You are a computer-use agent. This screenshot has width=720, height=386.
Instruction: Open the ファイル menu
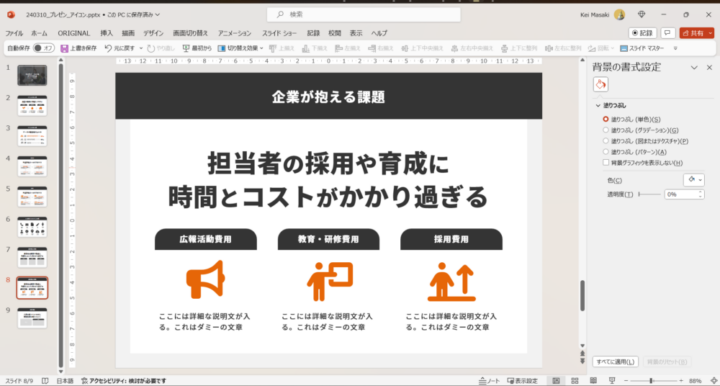[x=14, y=33]
